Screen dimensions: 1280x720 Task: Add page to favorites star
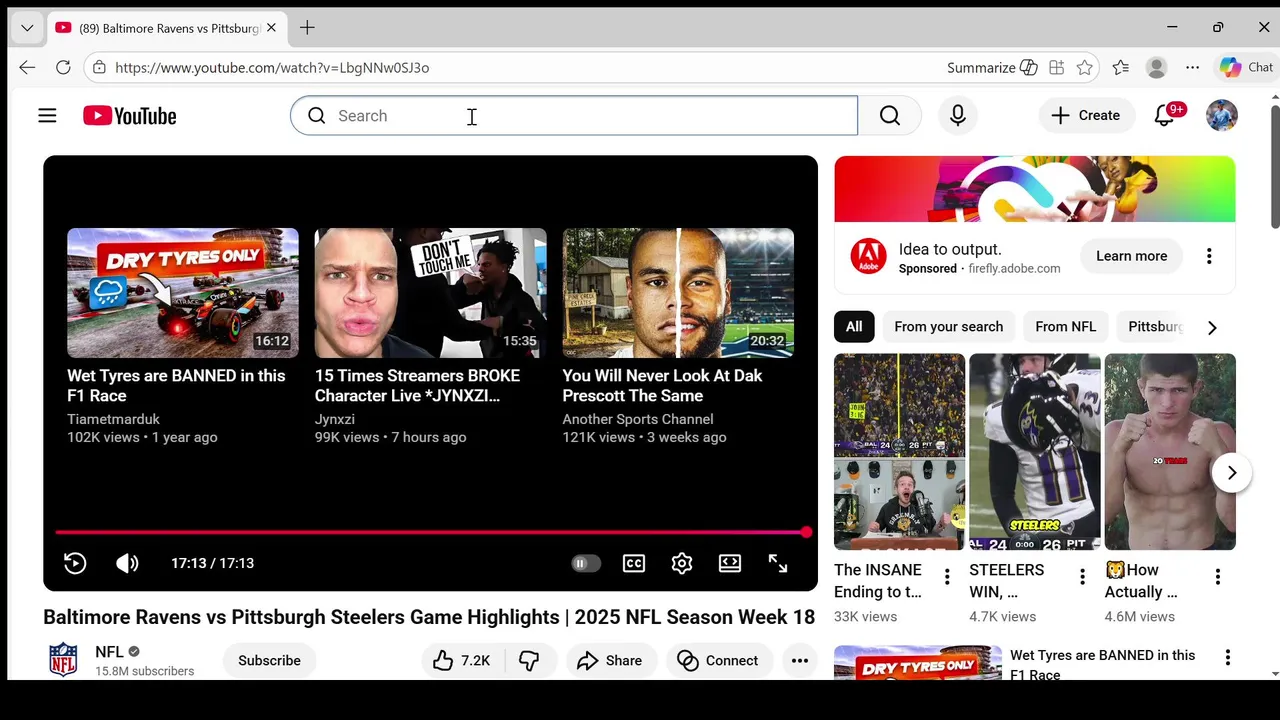(1085, 68)
